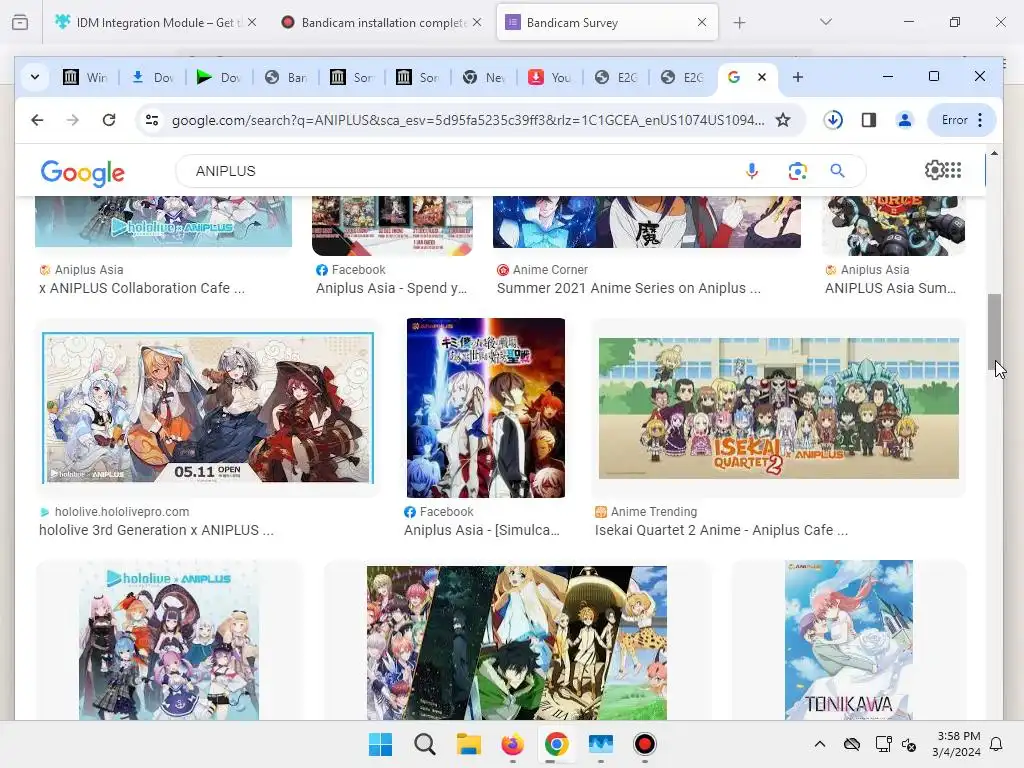The height and width of the screenshot is (768, 1024).
Task: Go back to the previous page in Chrome
Action: coord(37,120)
